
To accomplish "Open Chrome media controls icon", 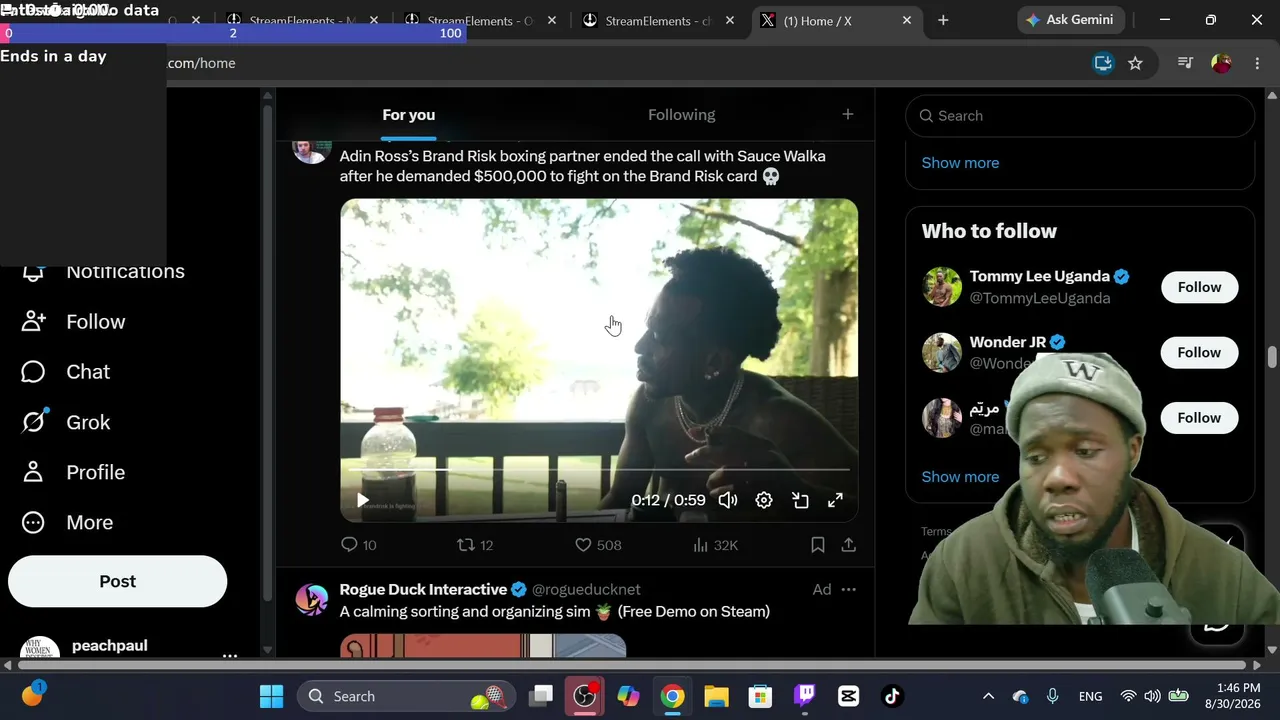I will tap(1185, 63).
